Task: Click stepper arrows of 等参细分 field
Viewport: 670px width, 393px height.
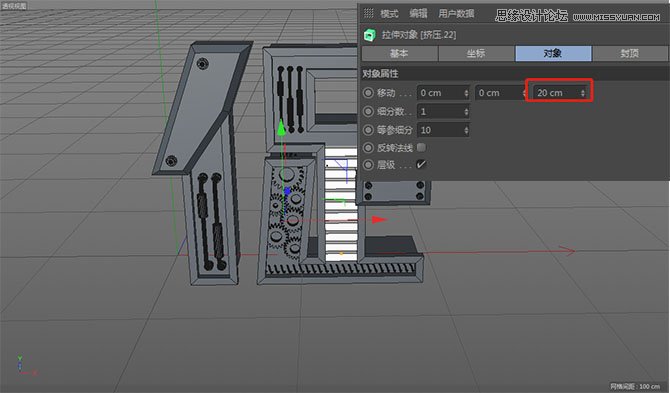Action: (466, 130)
